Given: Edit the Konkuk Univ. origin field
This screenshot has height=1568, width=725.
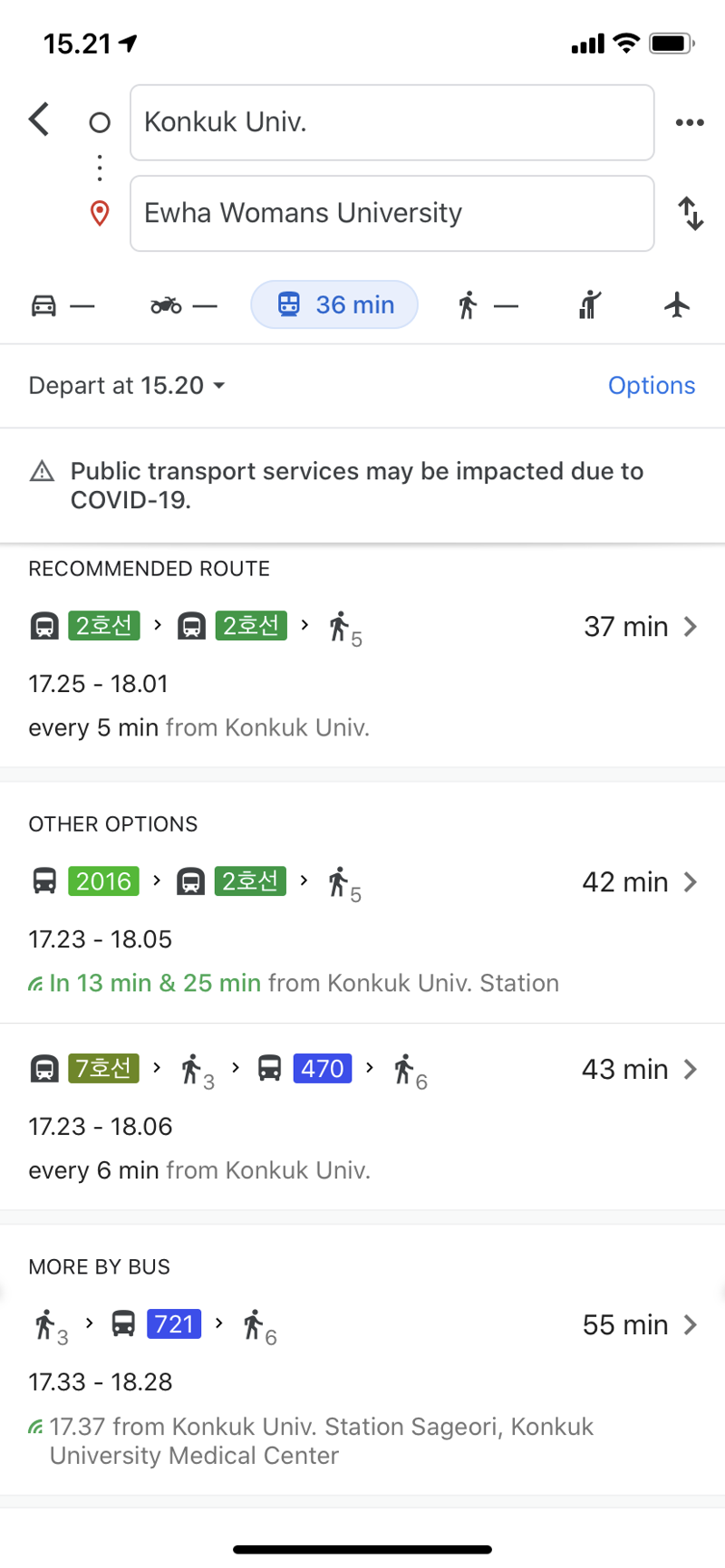Looking at the screenshot, I should 391,122.
